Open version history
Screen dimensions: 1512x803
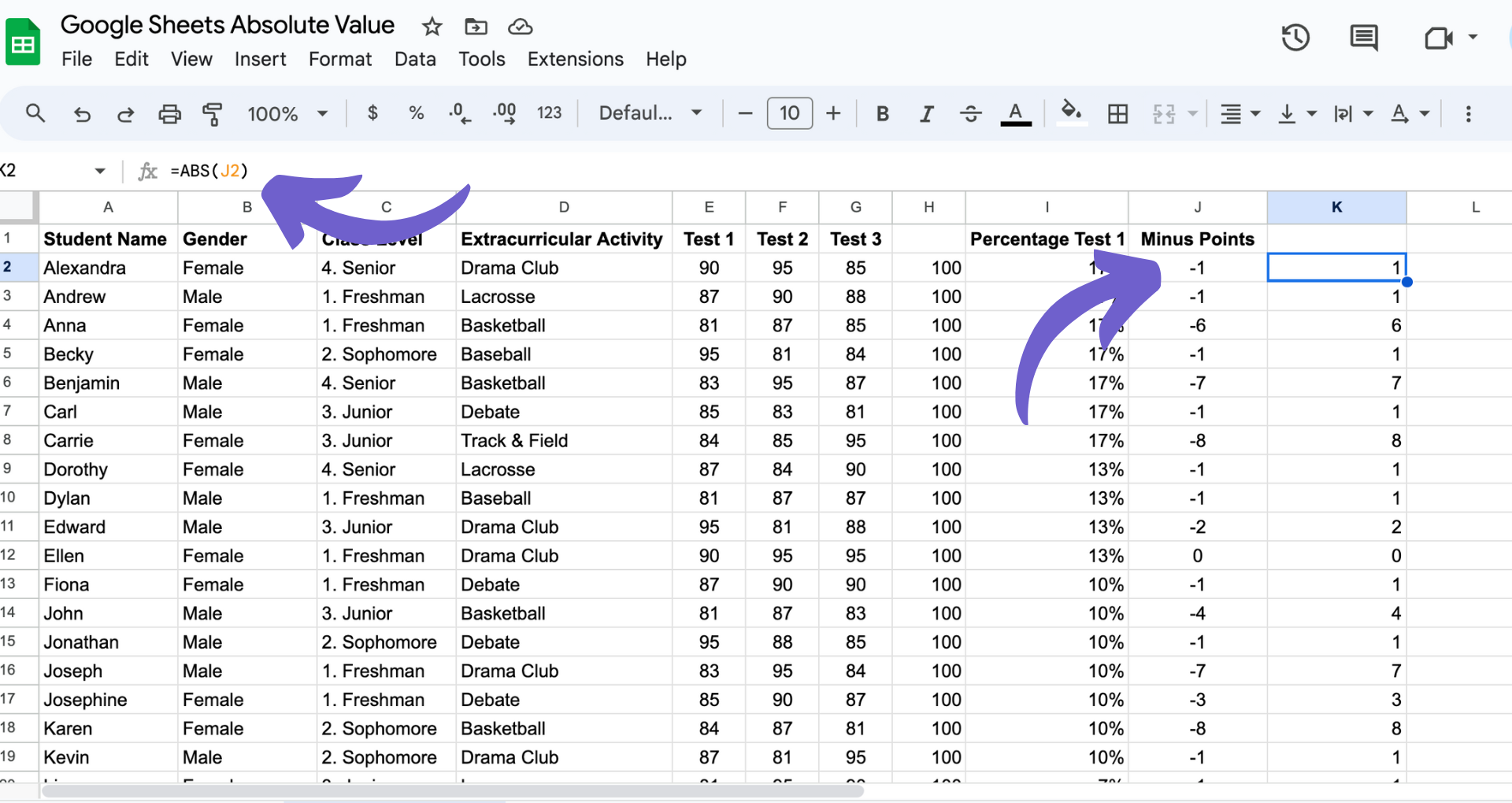[1295, 38]
